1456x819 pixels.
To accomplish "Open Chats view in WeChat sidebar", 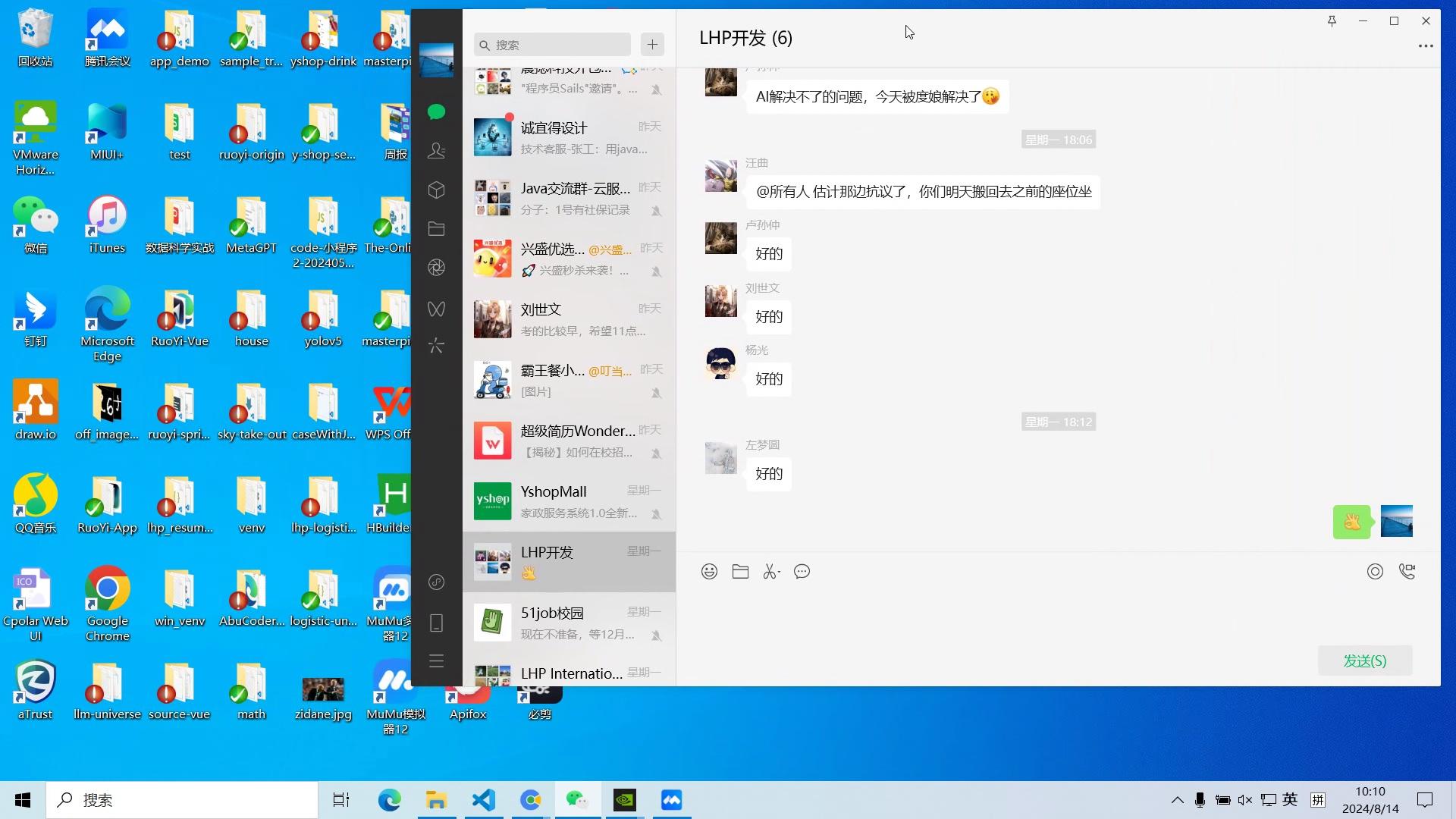I will pos(436,112).
